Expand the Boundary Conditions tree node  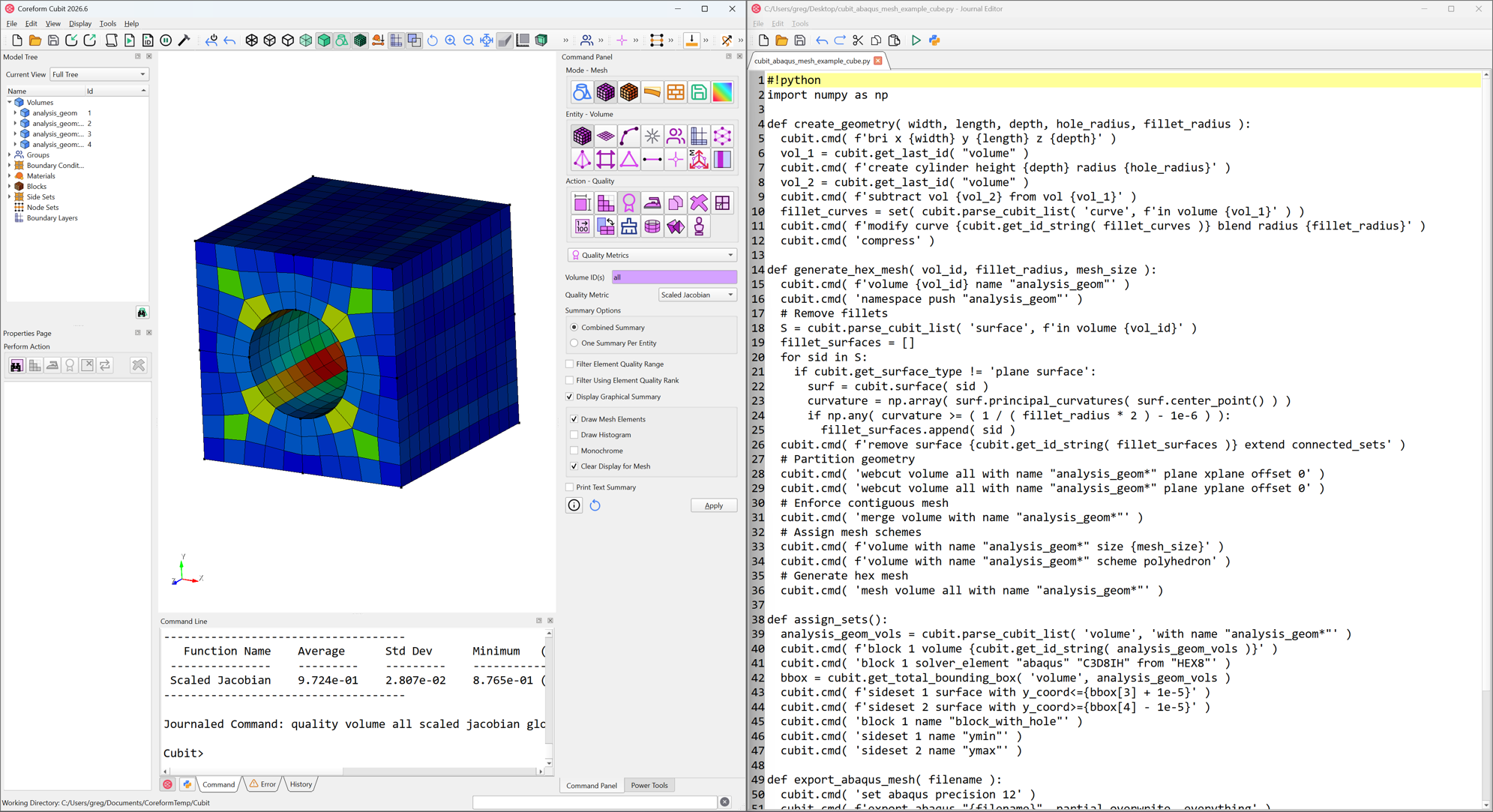[x=10, y=166]
